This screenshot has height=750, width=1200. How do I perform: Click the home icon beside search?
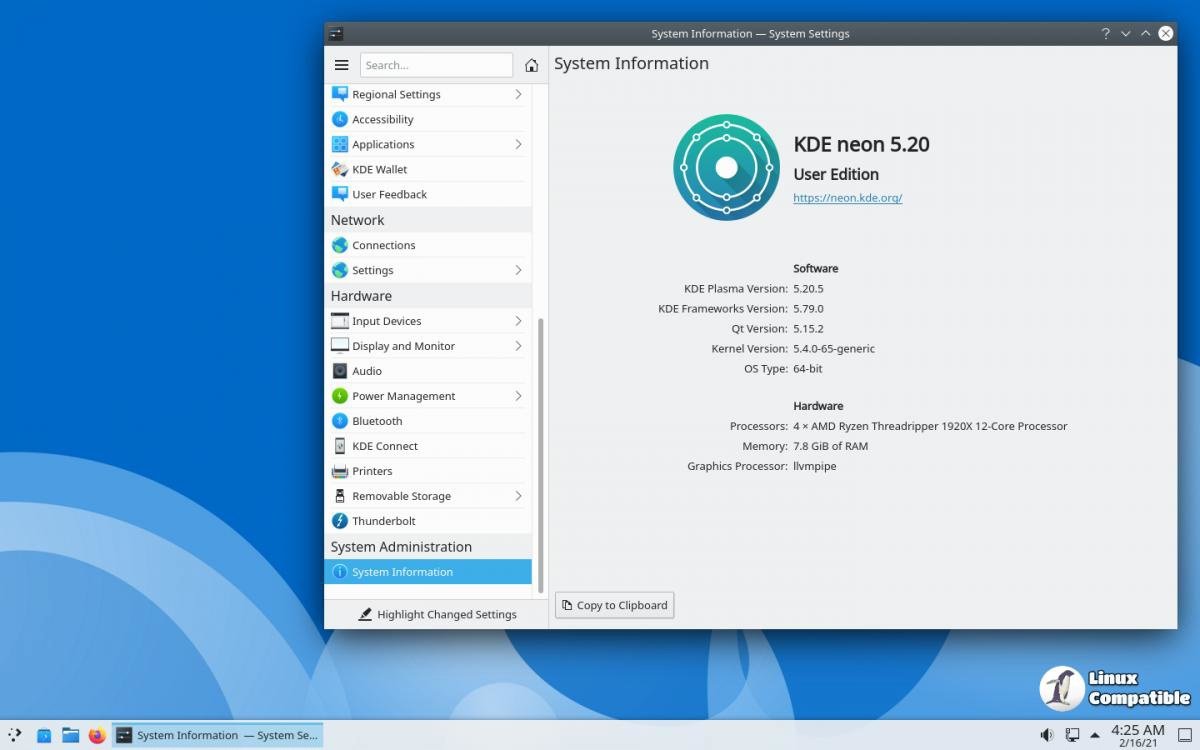531,65
